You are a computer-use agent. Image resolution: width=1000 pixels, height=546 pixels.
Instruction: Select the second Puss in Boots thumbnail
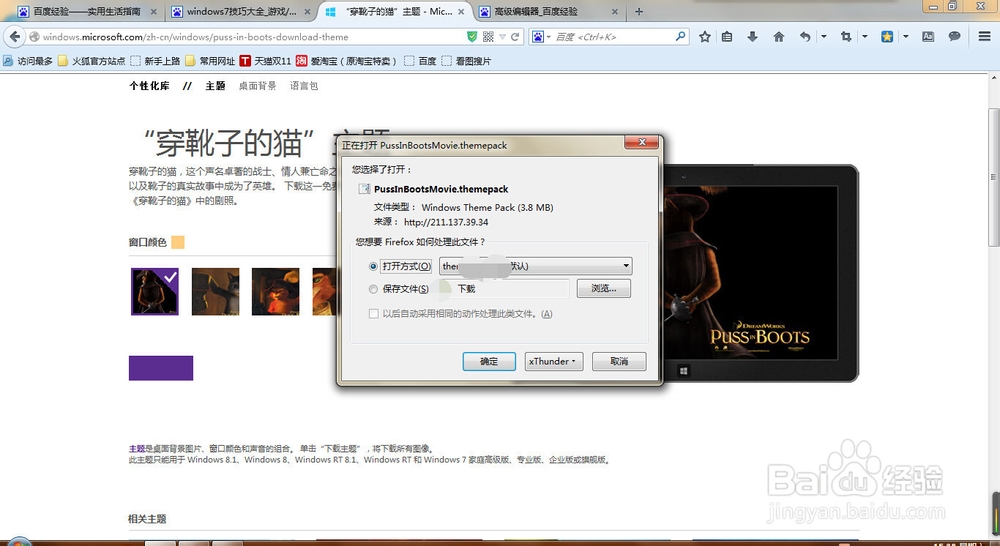[x=216, y=291]
